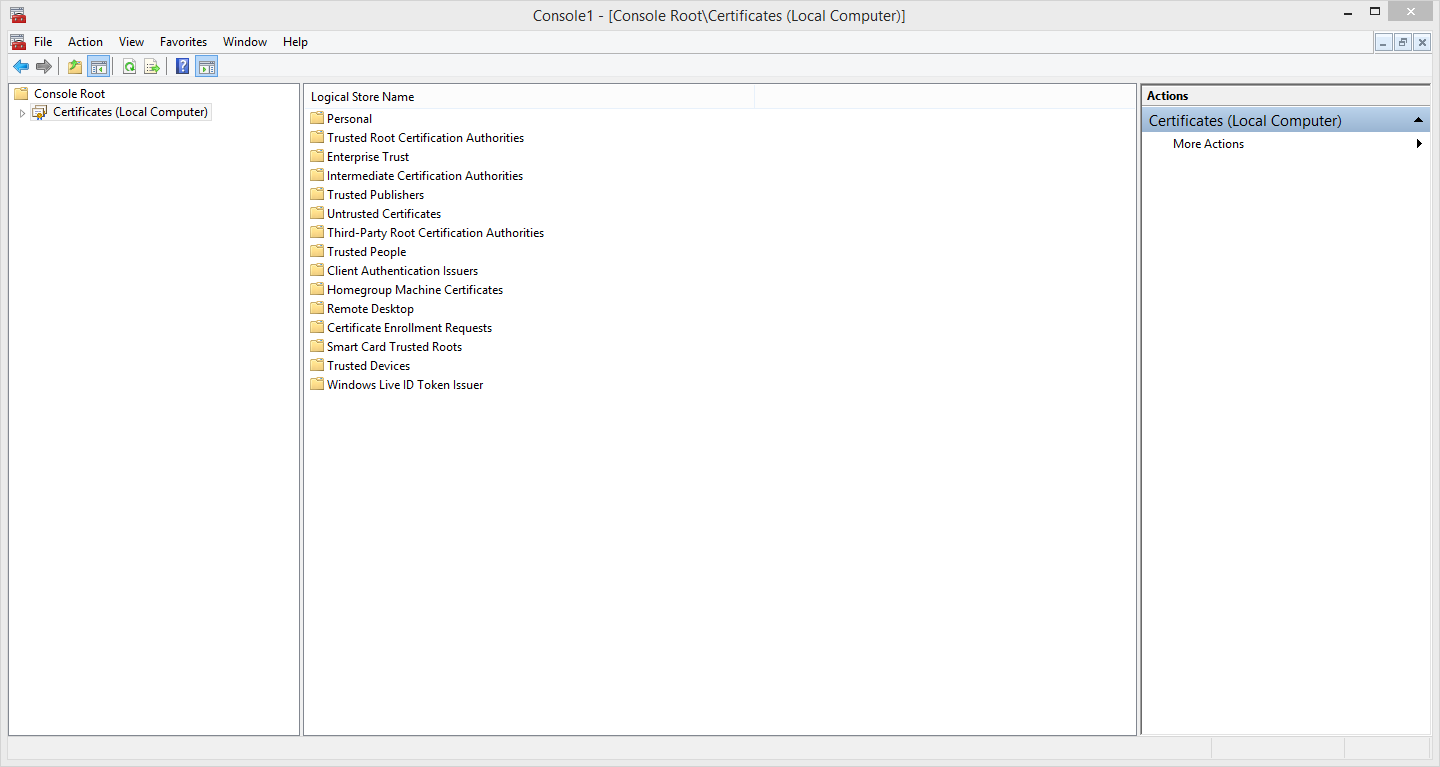Click the blue Back arrow in toolbar
Viewport: 1440px width, 767px height.
click(20, 67)
